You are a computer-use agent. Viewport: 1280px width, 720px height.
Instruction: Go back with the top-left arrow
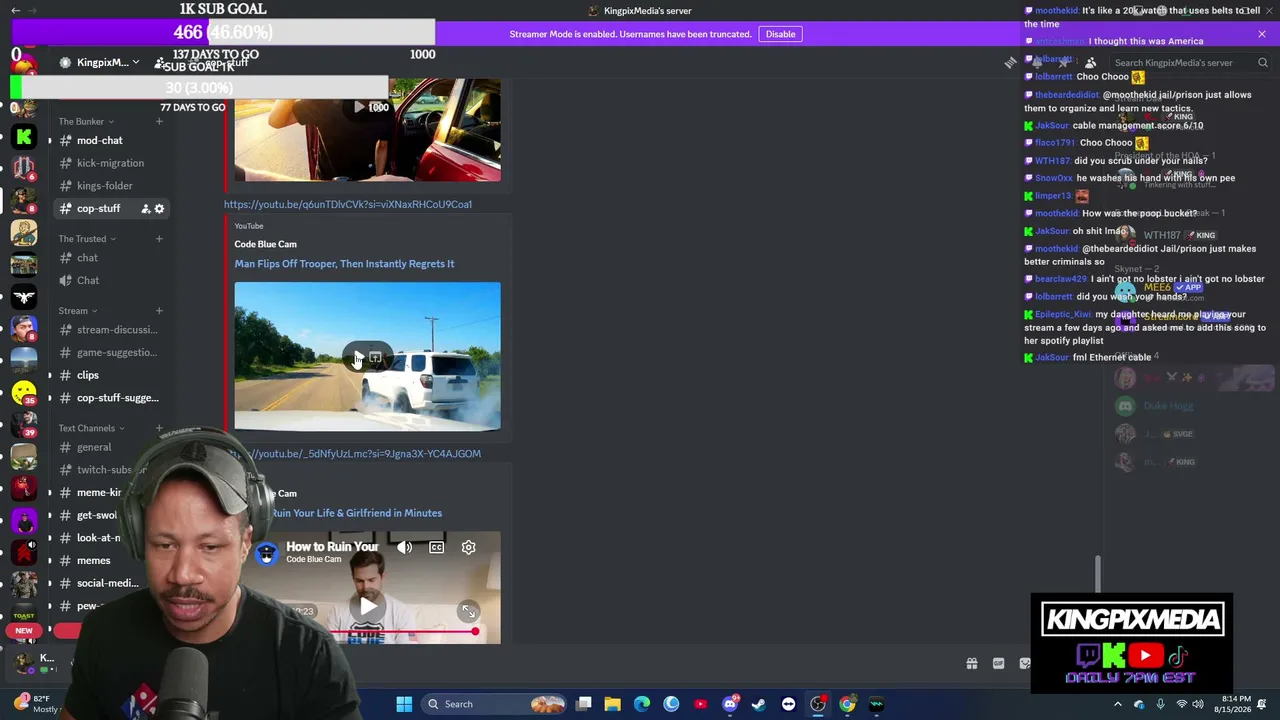point(15,10)
